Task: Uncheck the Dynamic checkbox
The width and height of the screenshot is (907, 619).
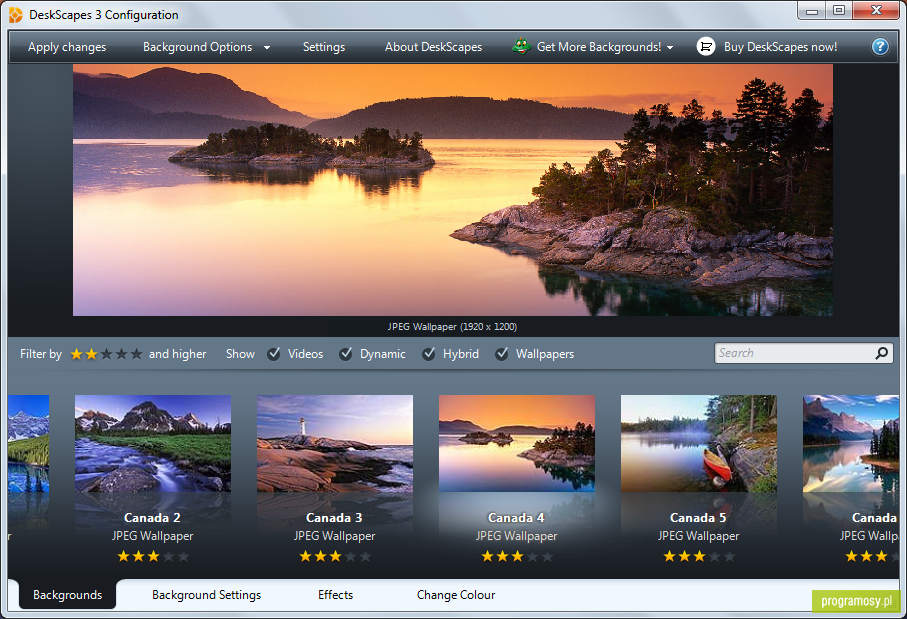Action: click(x=346, y=353)
